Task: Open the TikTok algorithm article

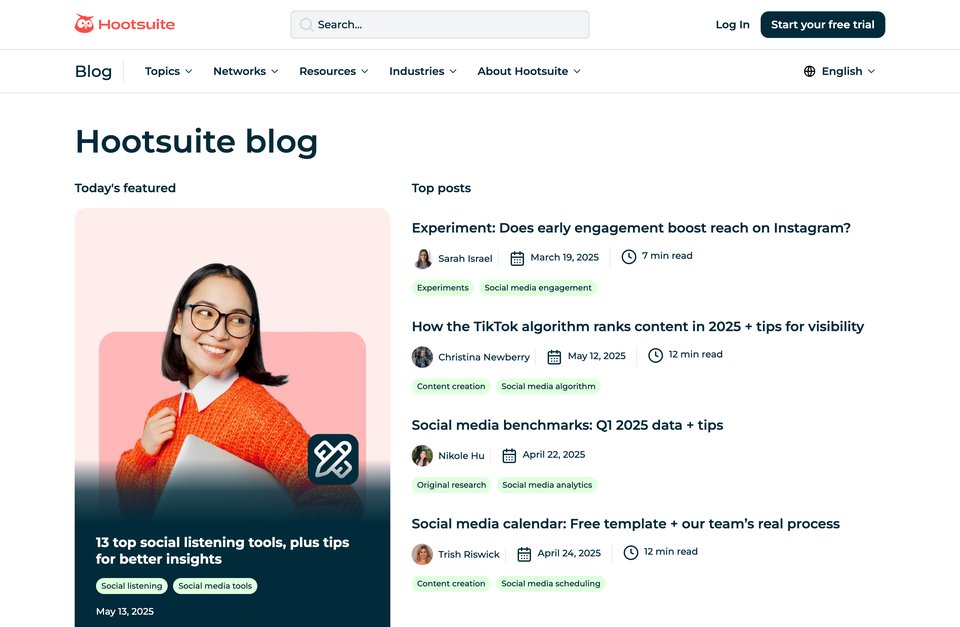Action: (637, 326)
